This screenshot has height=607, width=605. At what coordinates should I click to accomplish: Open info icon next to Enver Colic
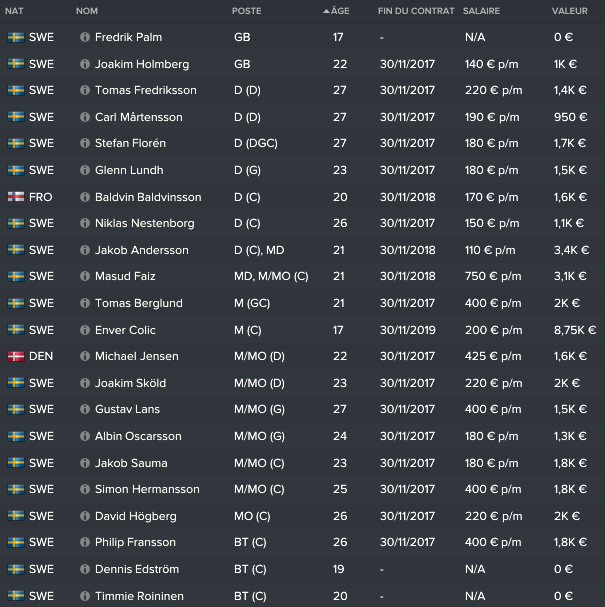(84, 330)
